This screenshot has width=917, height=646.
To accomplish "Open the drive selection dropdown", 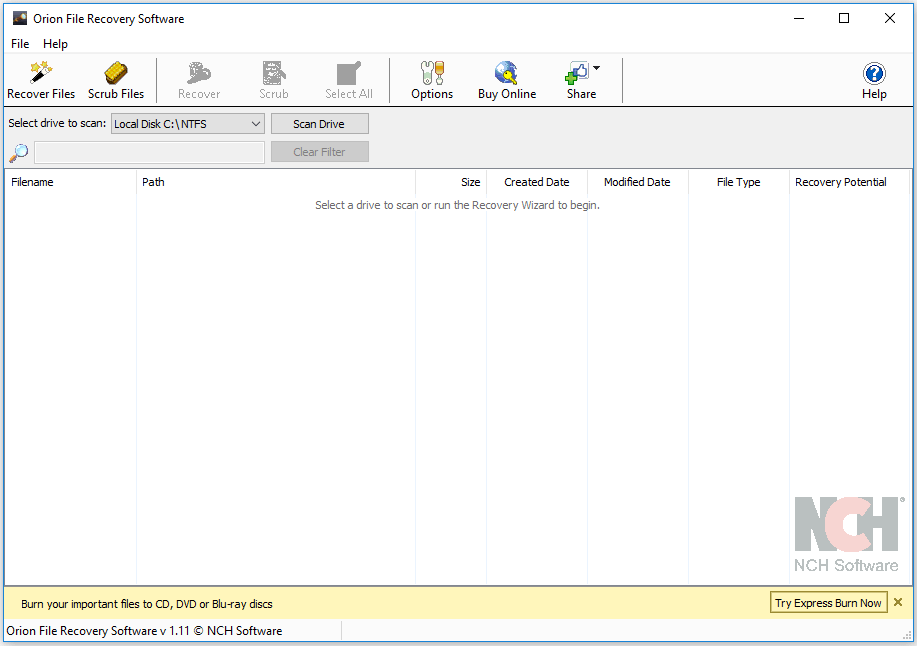I will click(256, 124).
